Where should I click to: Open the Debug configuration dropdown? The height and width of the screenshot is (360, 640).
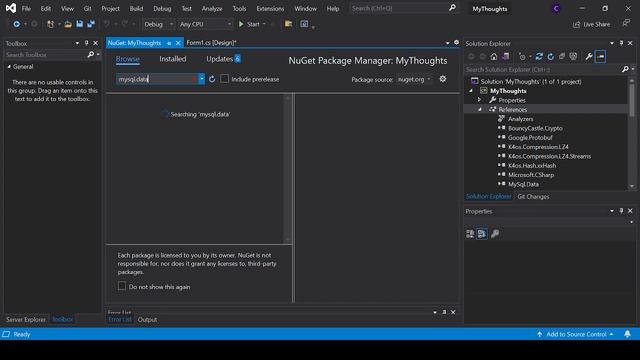(158, 24)
